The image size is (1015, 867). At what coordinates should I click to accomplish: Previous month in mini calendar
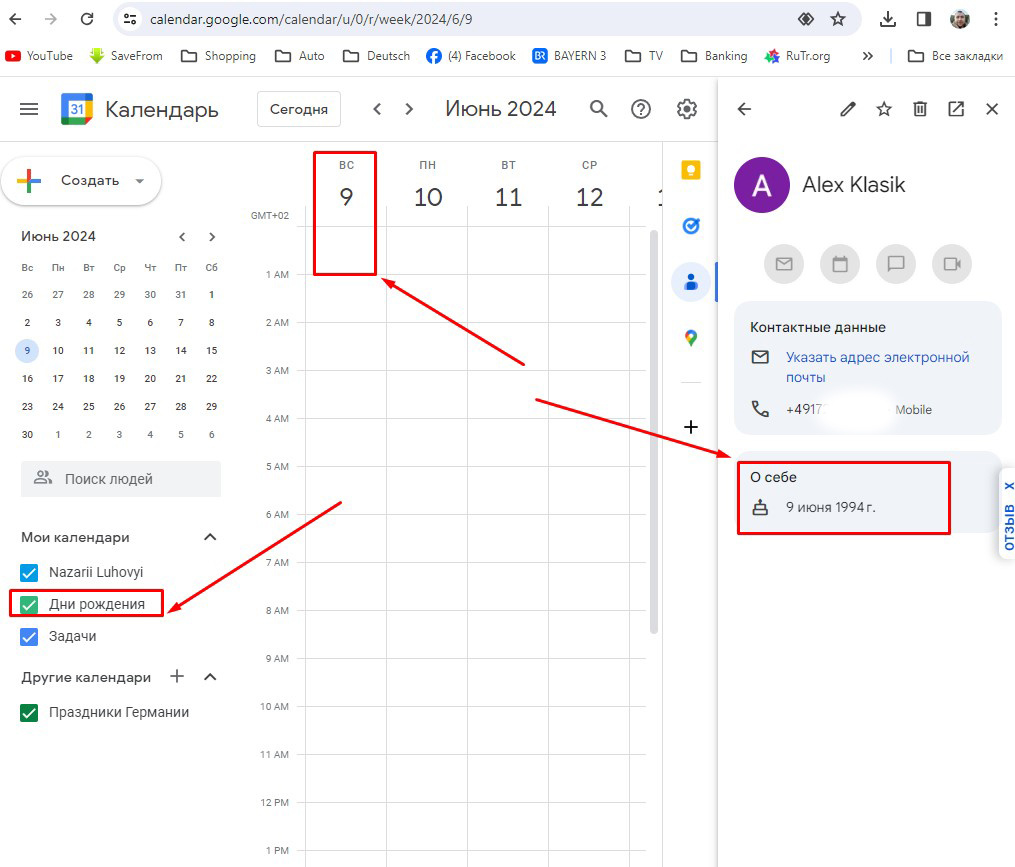click(182, 236)
